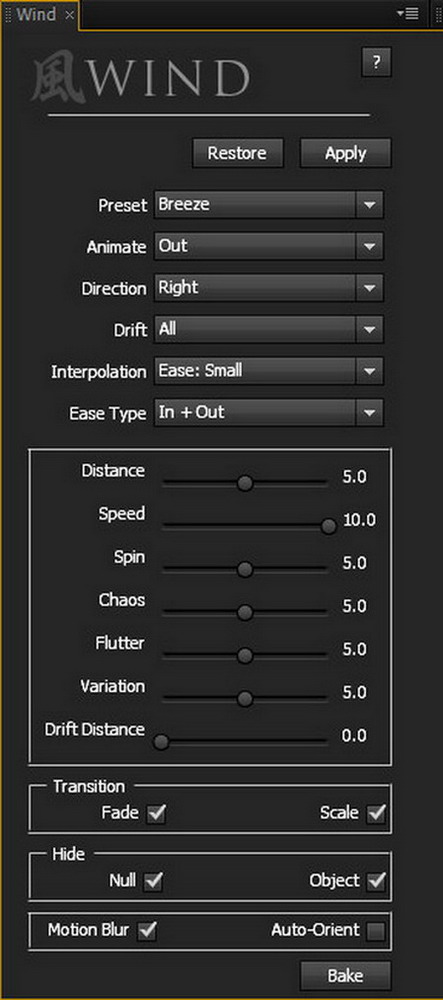Click the Bake button

[x=345, y=976]
